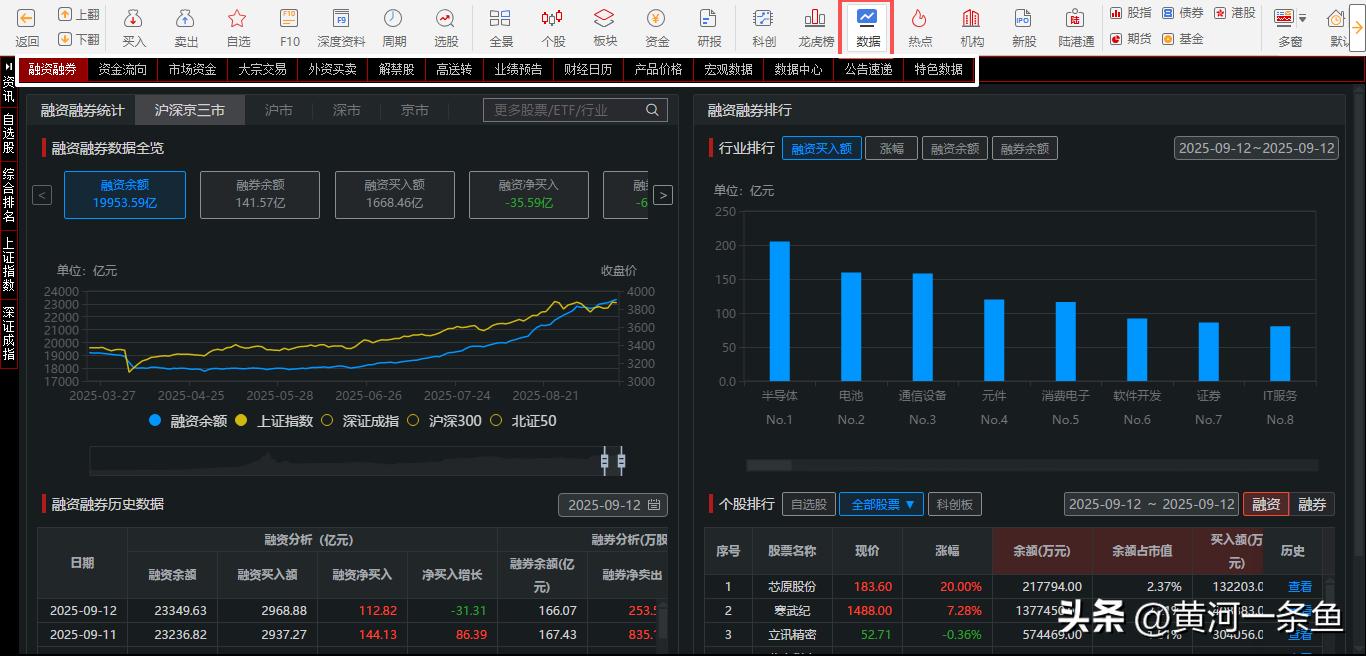
Task: Click 查看 link for 芯原股份
Action: coord(1299,587)
